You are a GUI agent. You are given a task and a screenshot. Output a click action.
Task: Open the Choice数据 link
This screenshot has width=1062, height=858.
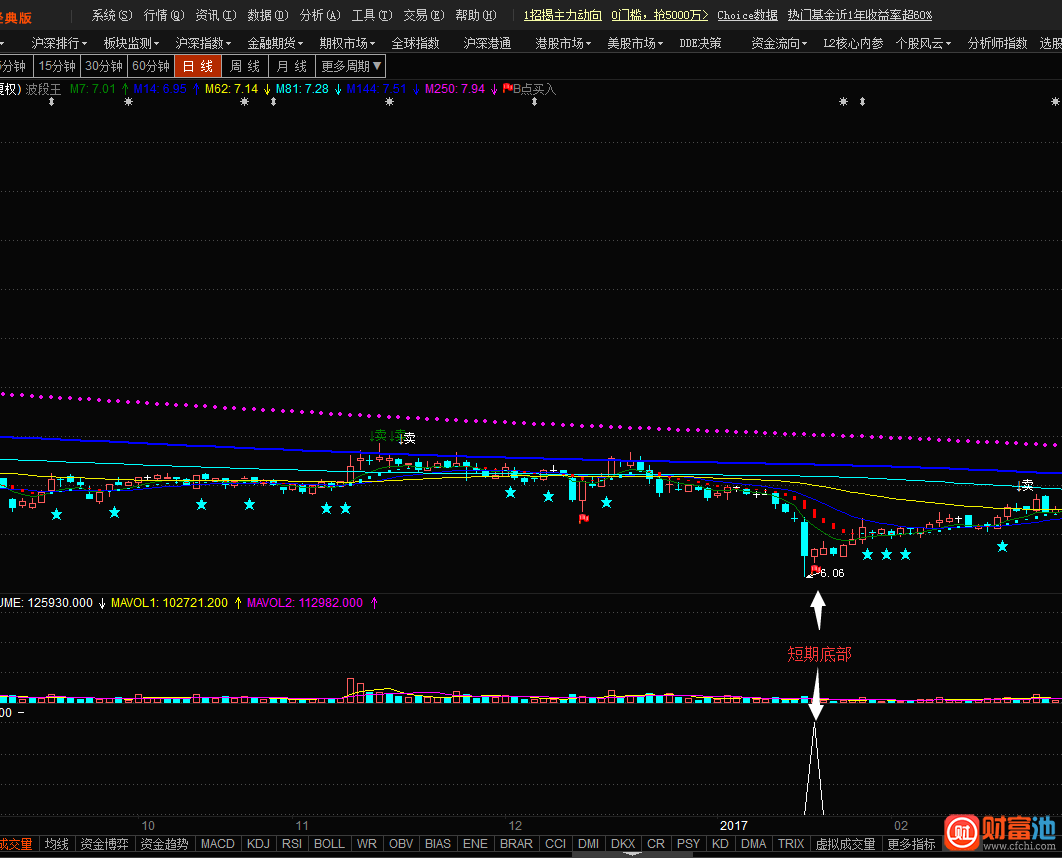(747, 15)
